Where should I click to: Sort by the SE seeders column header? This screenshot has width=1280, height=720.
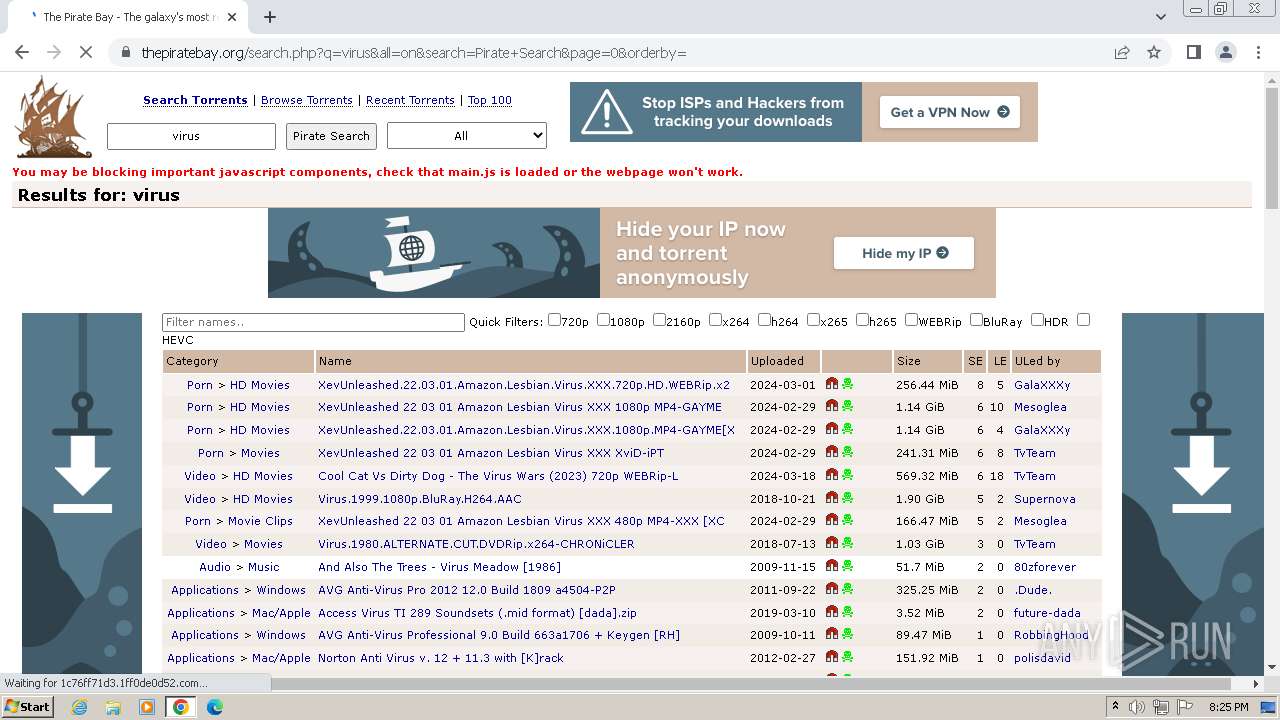pyautogui.click(x=975, y=361)
